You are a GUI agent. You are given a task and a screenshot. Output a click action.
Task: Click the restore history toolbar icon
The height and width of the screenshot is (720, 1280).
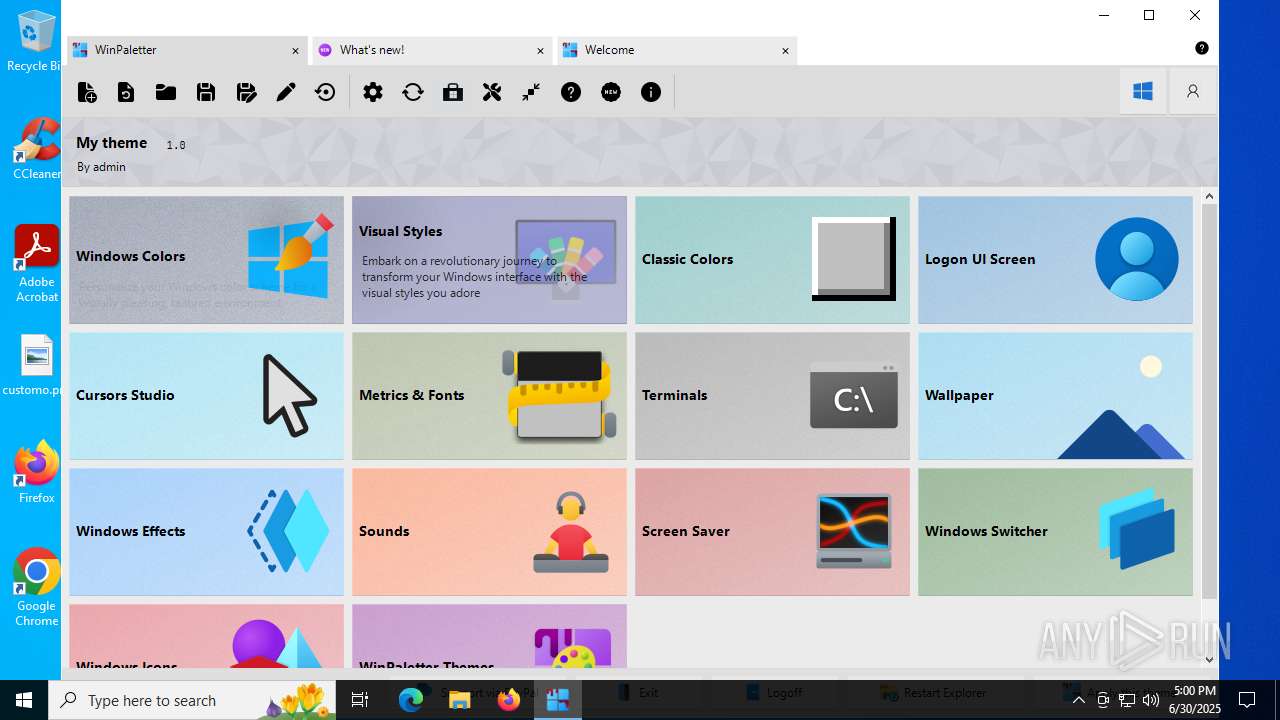coord(325,92)
